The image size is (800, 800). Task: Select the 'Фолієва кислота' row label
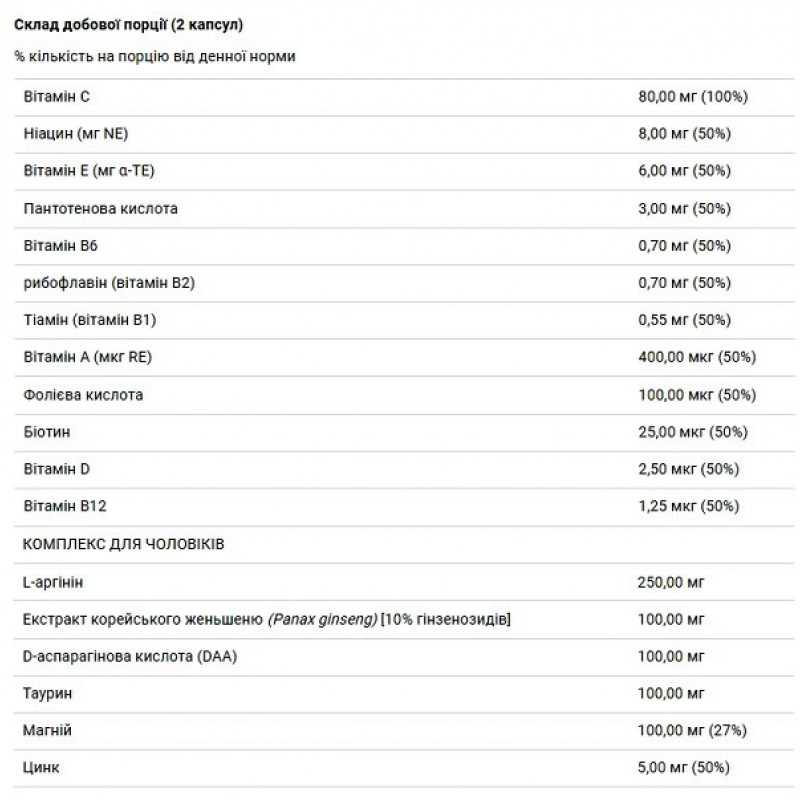coord(83,394)
